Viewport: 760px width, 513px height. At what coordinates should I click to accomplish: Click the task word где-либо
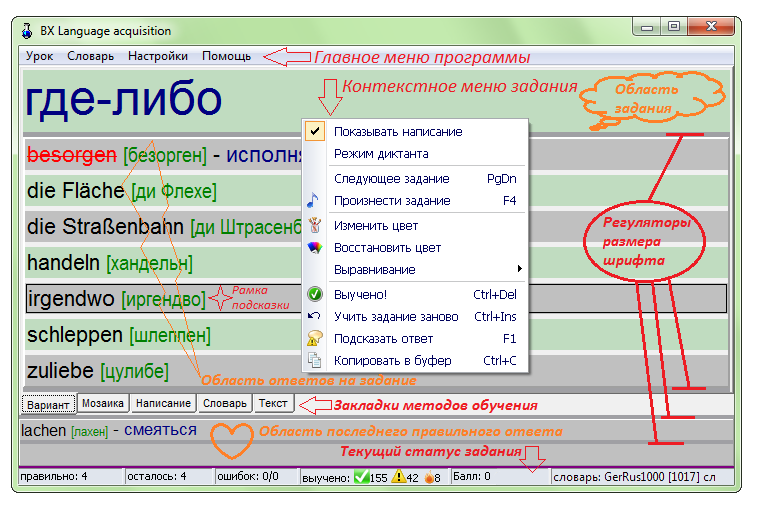point(123,98)
